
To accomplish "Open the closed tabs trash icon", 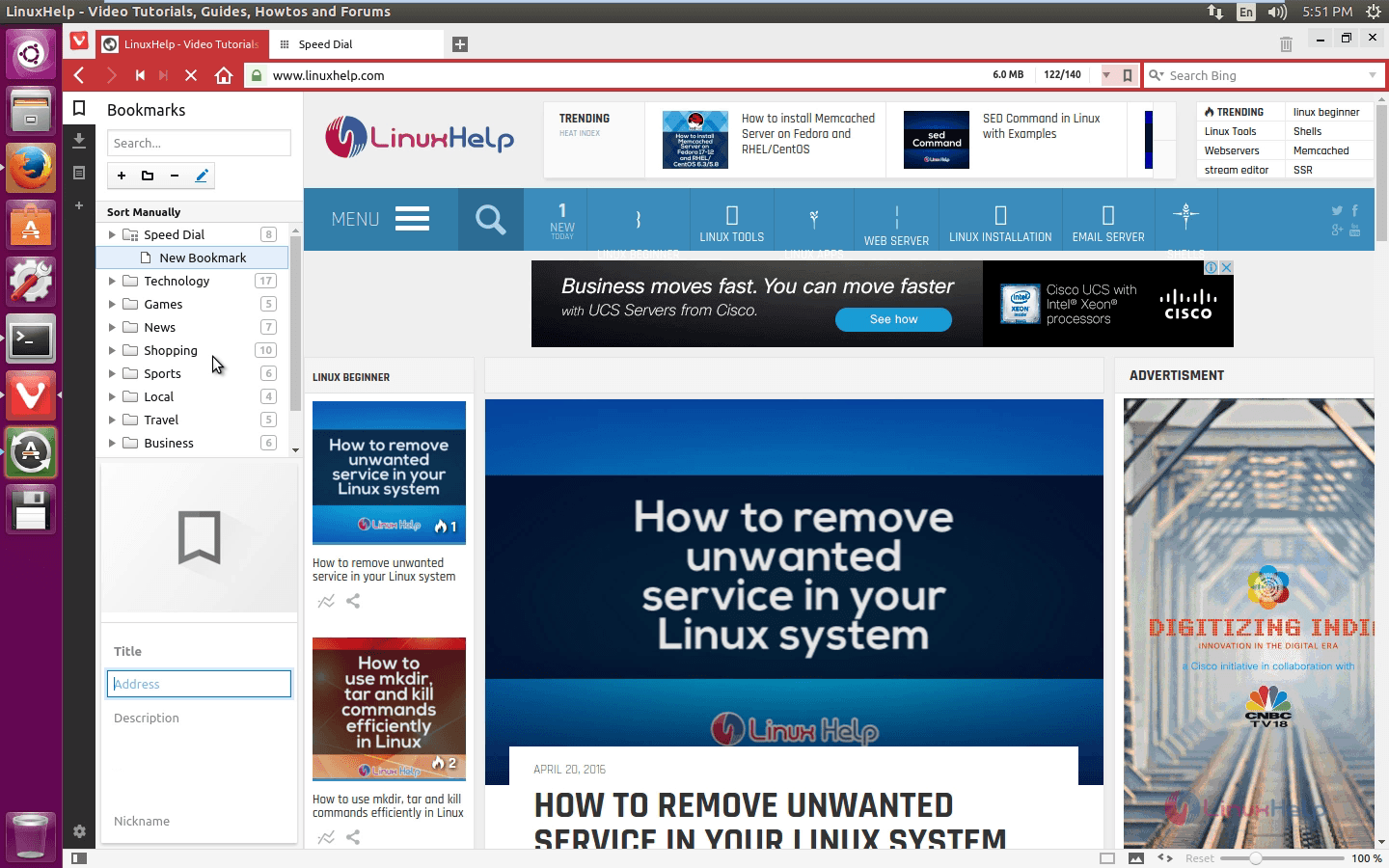I will (1286, 44).
